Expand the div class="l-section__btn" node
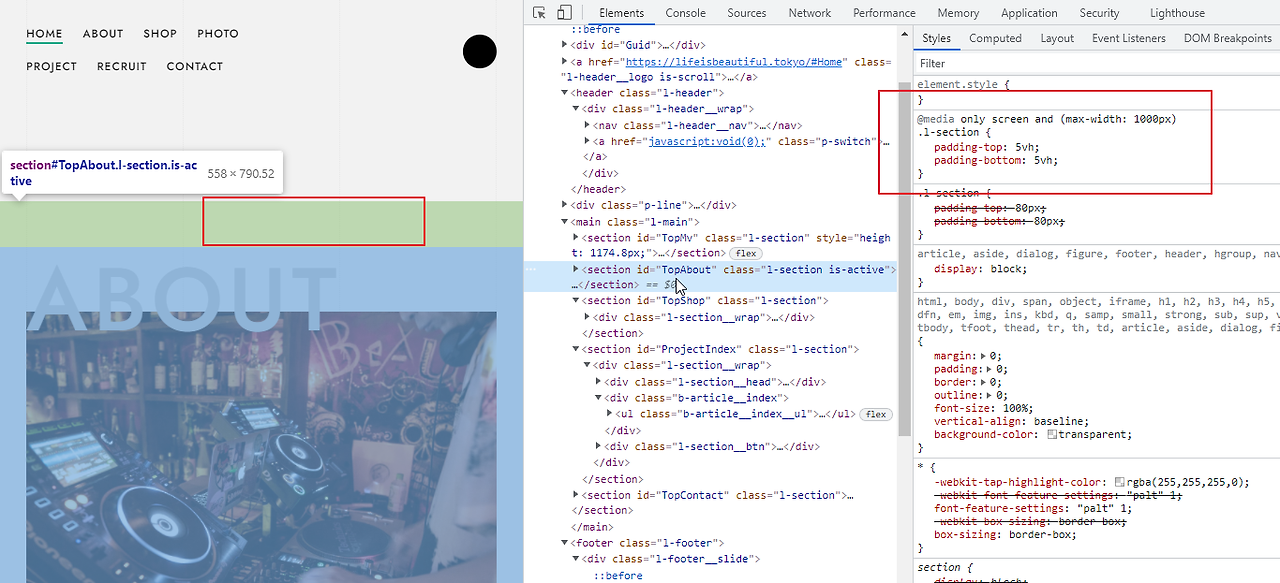1280x583 pixels. point(599,446)
